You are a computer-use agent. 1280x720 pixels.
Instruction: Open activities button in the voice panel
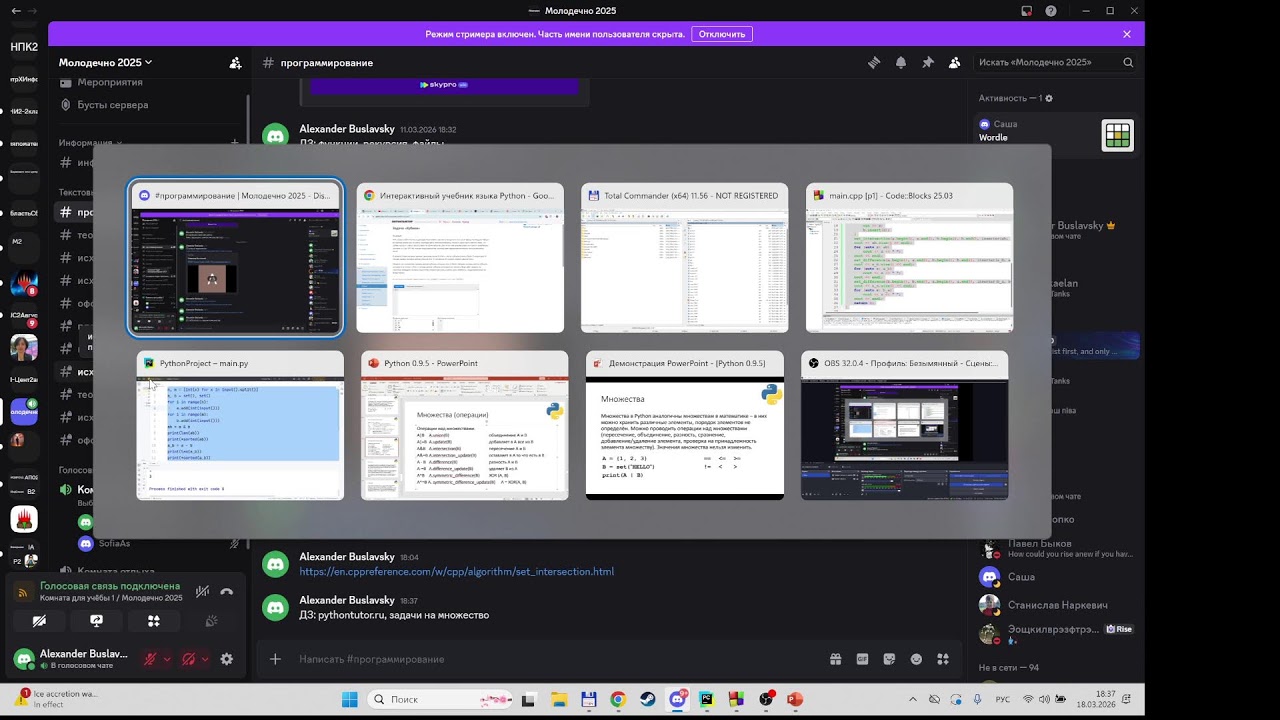tap(154, 621)
